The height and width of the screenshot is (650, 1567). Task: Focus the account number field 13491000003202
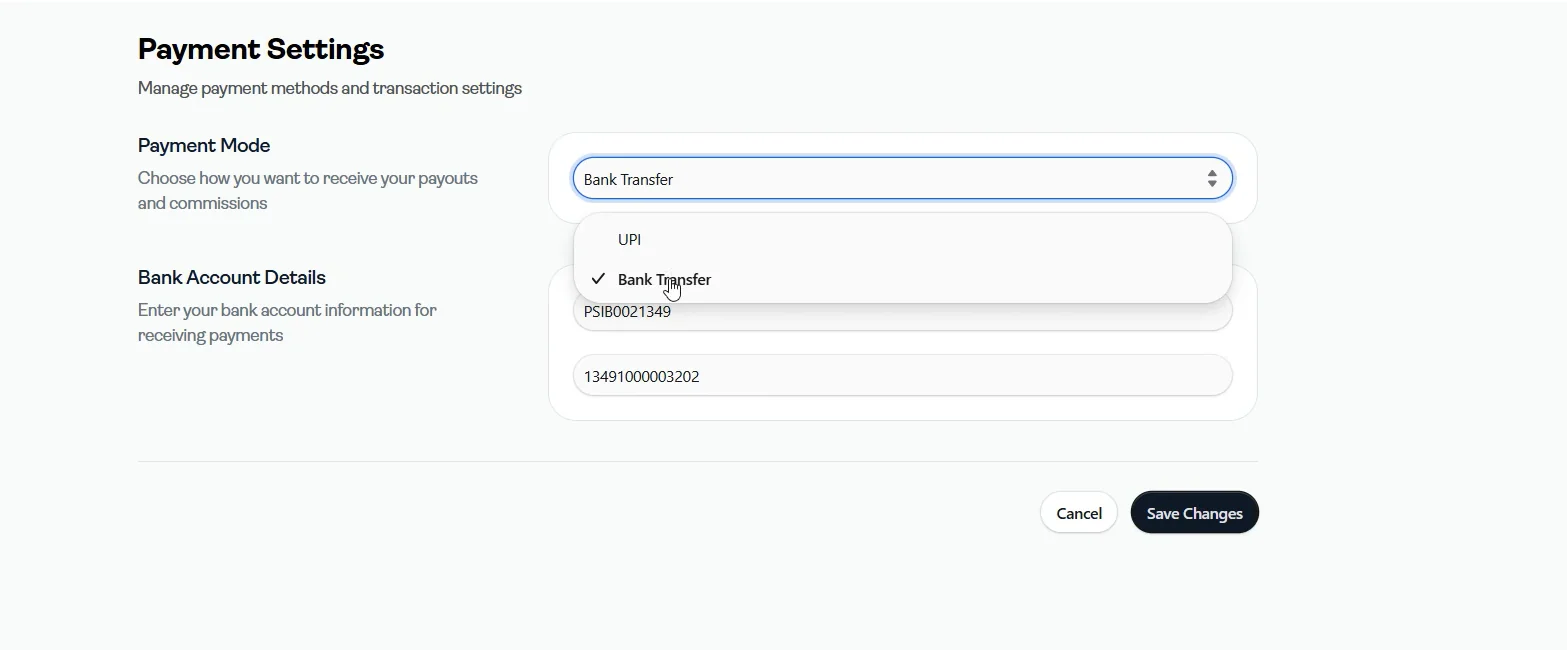point(902,375)
